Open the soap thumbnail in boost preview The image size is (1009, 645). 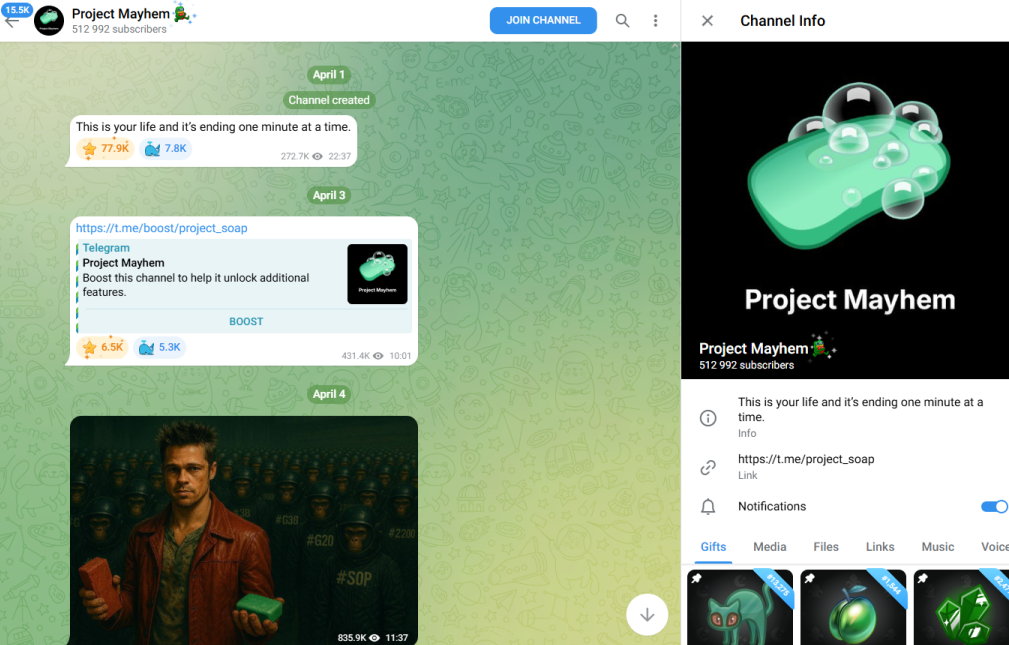(377, 274)
